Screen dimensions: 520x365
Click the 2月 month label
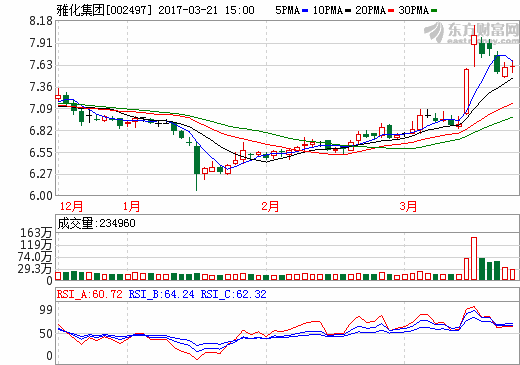(x=270, y=206)
